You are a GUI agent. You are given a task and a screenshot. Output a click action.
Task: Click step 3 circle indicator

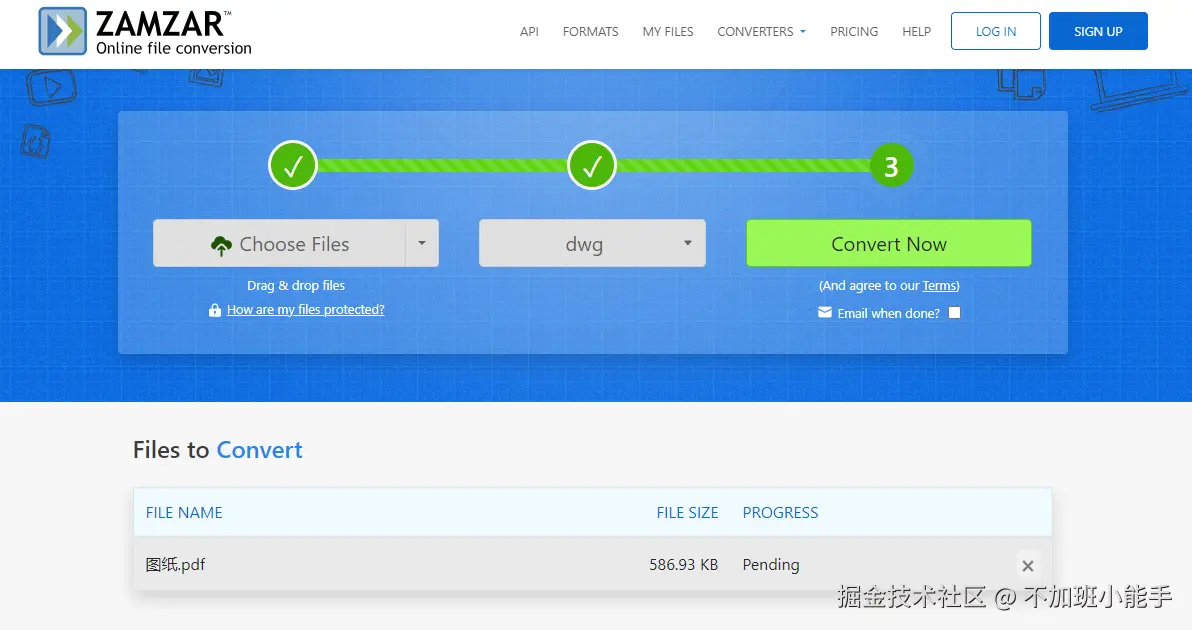(891, 166)
